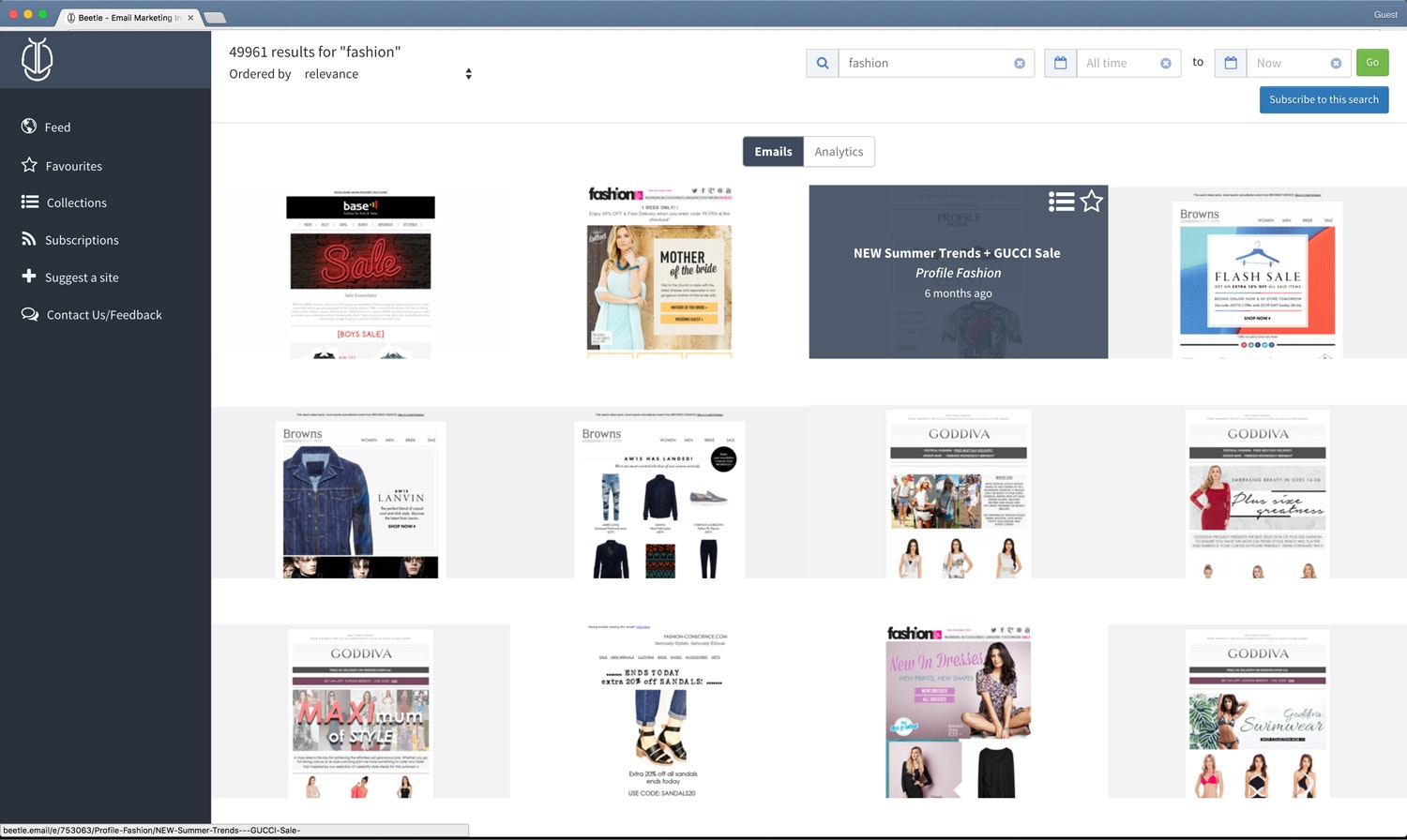Open the calendar for the end date
The width and height of the screenshot is (1407, 840).
pyautogui.click(x=1231, y=63)
